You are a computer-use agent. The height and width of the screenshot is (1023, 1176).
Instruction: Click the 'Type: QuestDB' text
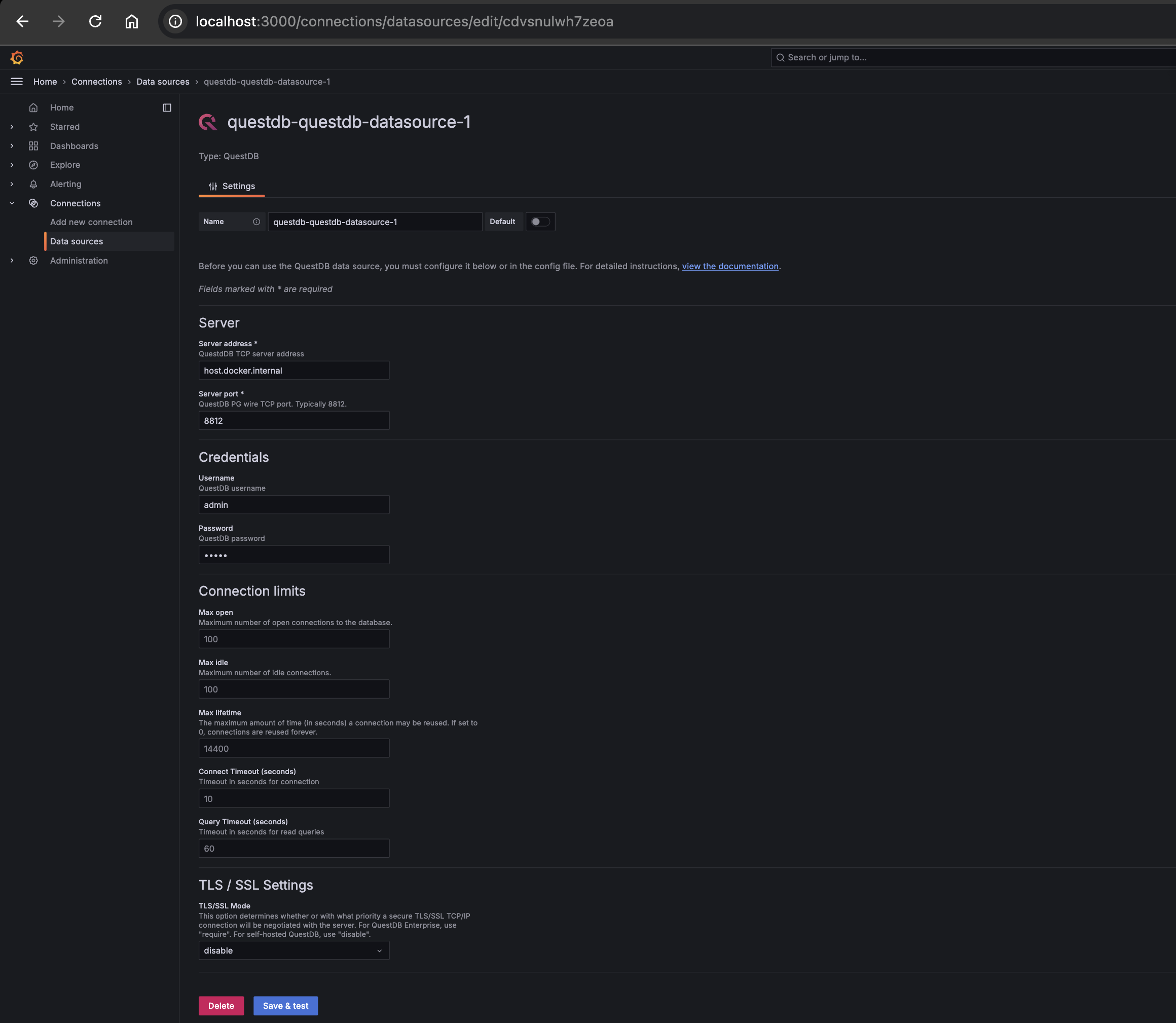pos(228,157)
